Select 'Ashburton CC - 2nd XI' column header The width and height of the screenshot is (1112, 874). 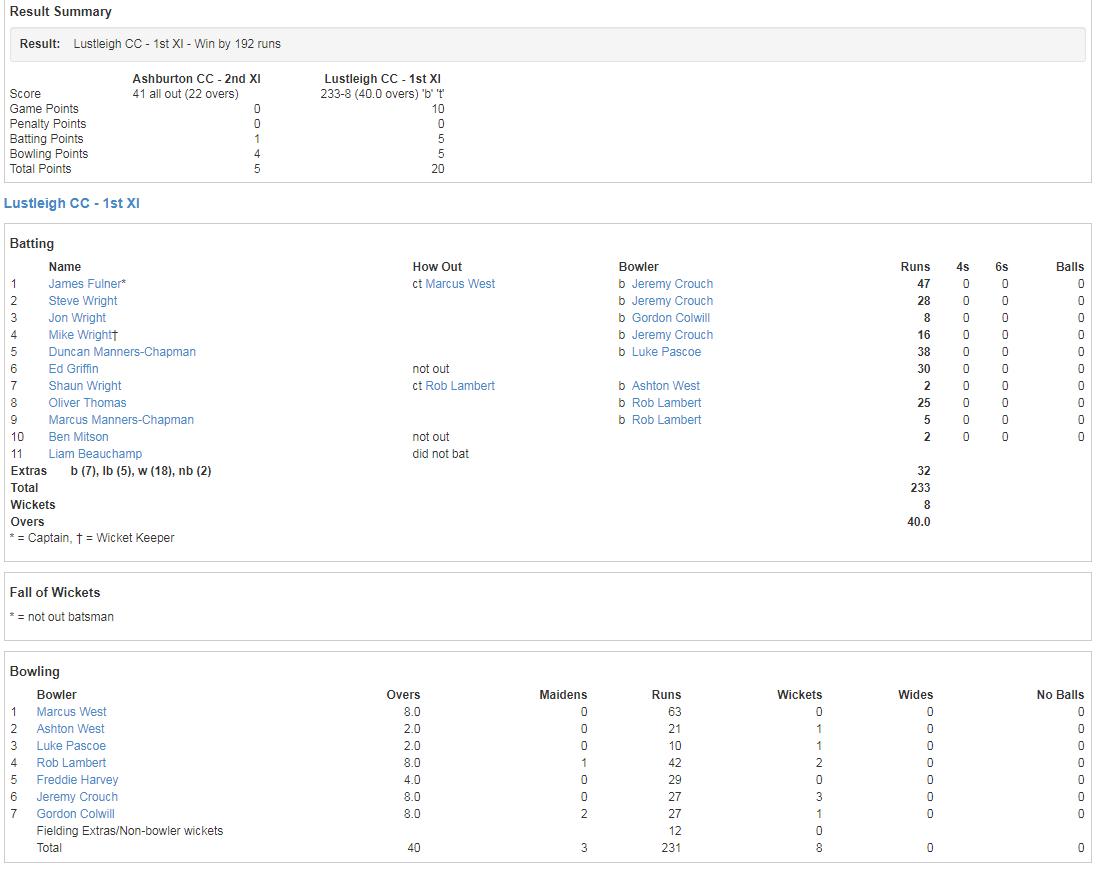196,79
